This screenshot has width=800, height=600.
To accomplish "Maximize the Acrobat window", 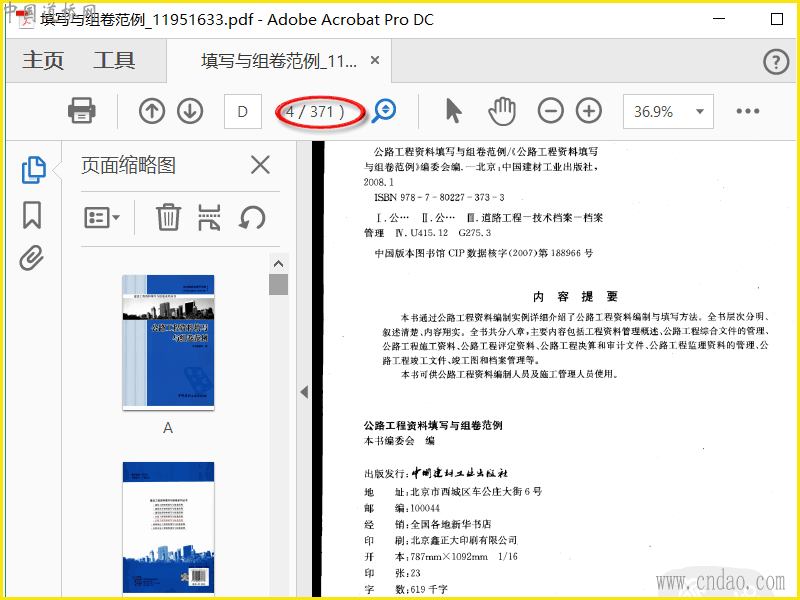I will (x=777, y=19).
